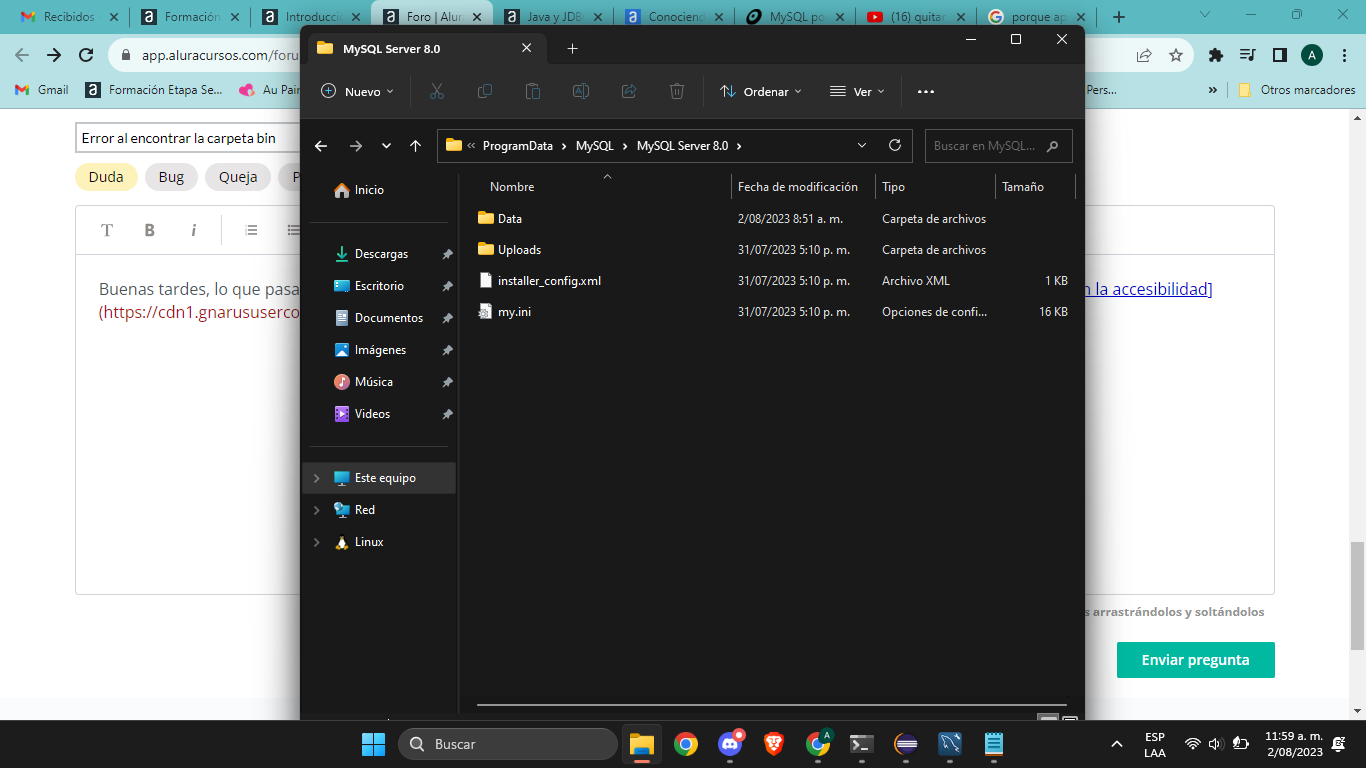Open the Chrome tab search dropdown
Screen dimensions: 1366x768
(1204, 15)
